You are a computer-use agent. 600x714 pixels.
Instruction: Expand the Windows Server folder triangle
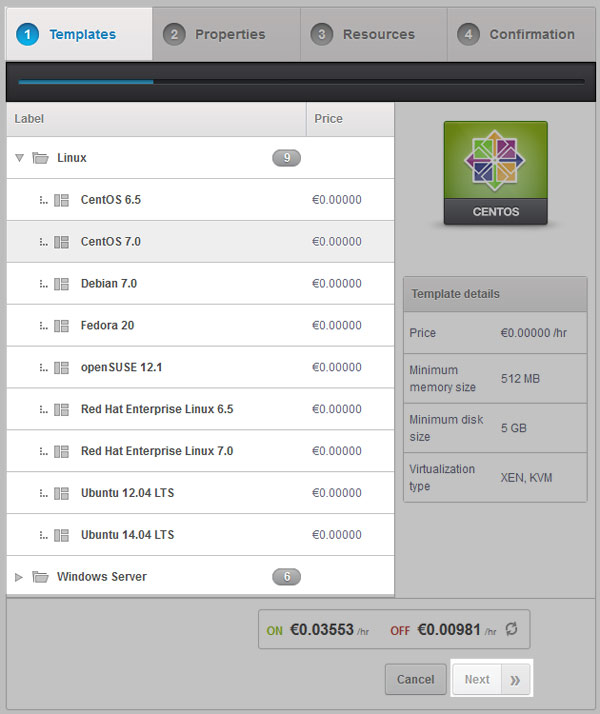click(x=19, y=577)
